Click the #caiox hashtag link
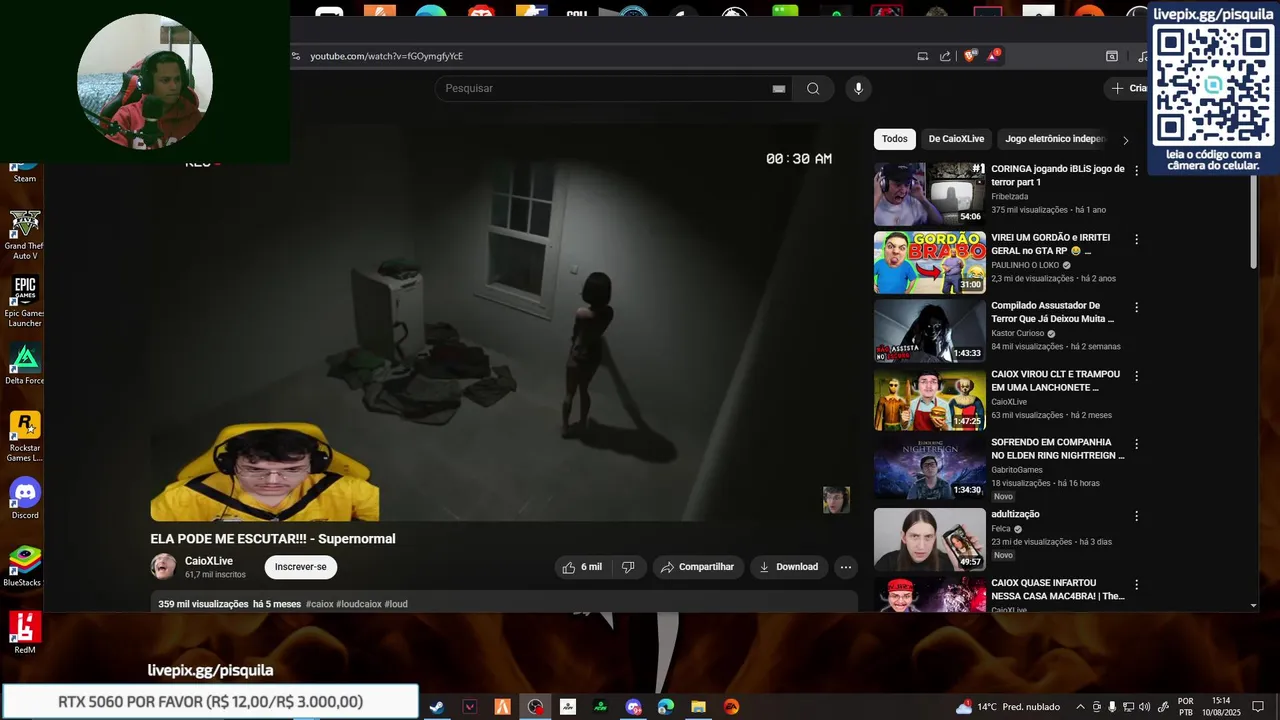This screenshot has height=720, width=1280. pyautogui.click(x=320, y=604)
